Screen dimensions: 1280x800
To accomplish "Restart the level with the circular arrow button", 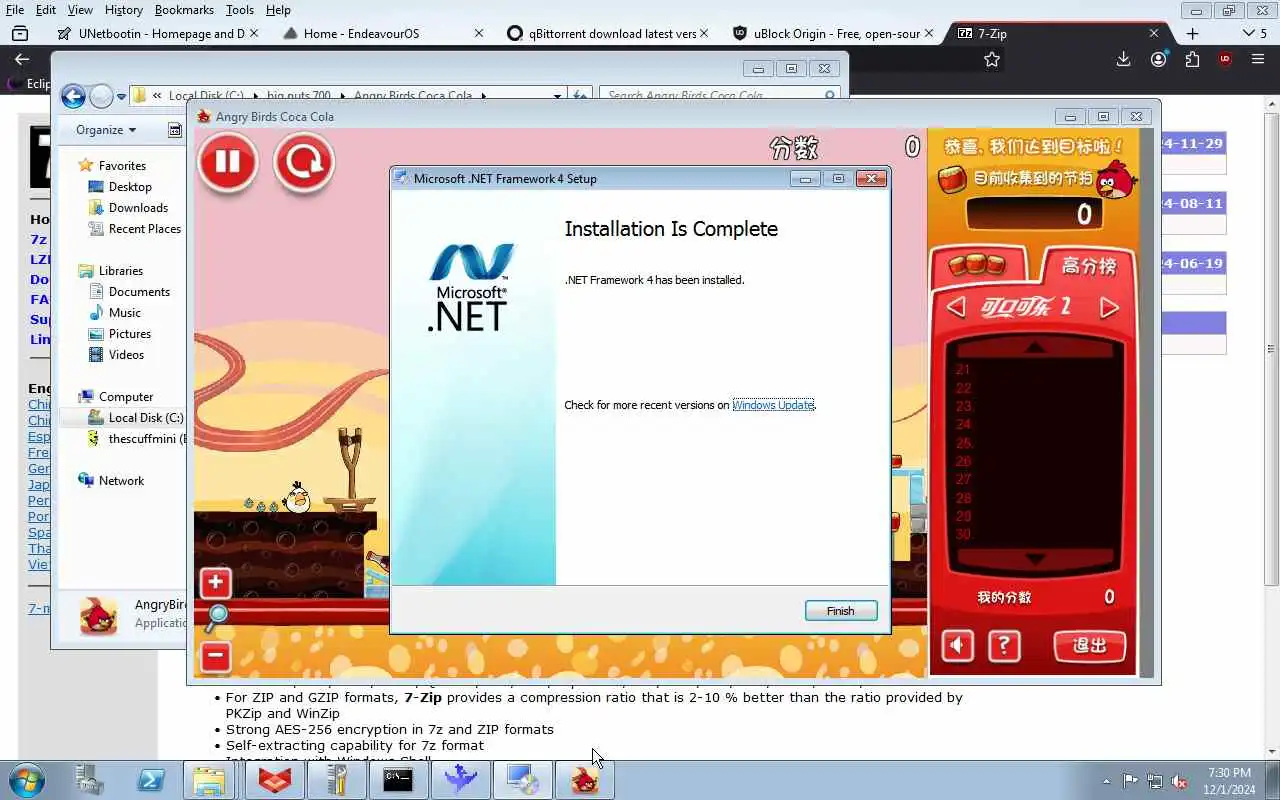I will click(304, 162).
